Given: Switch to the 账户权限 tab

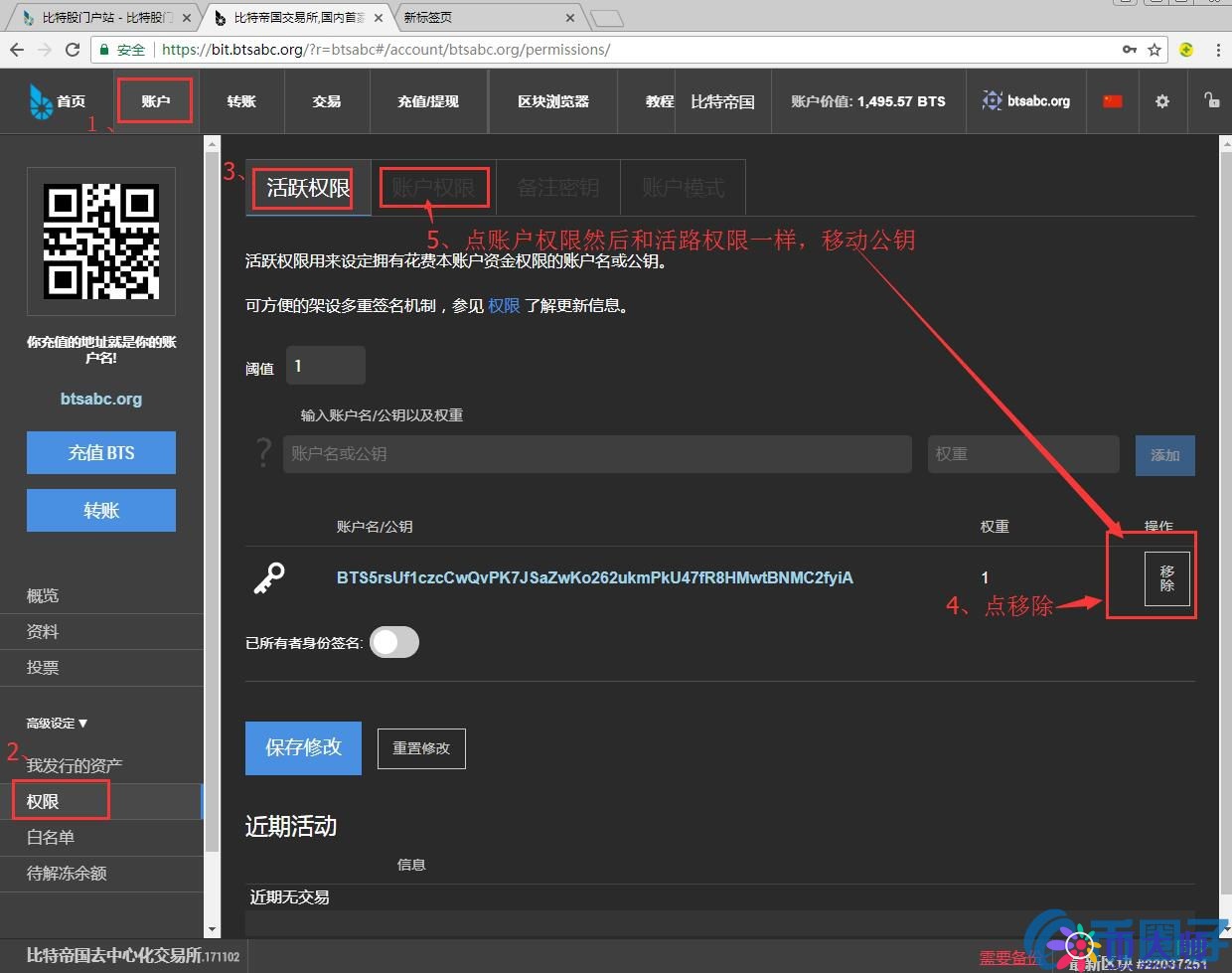Looking at the screenshot, I should click(434, 187).
